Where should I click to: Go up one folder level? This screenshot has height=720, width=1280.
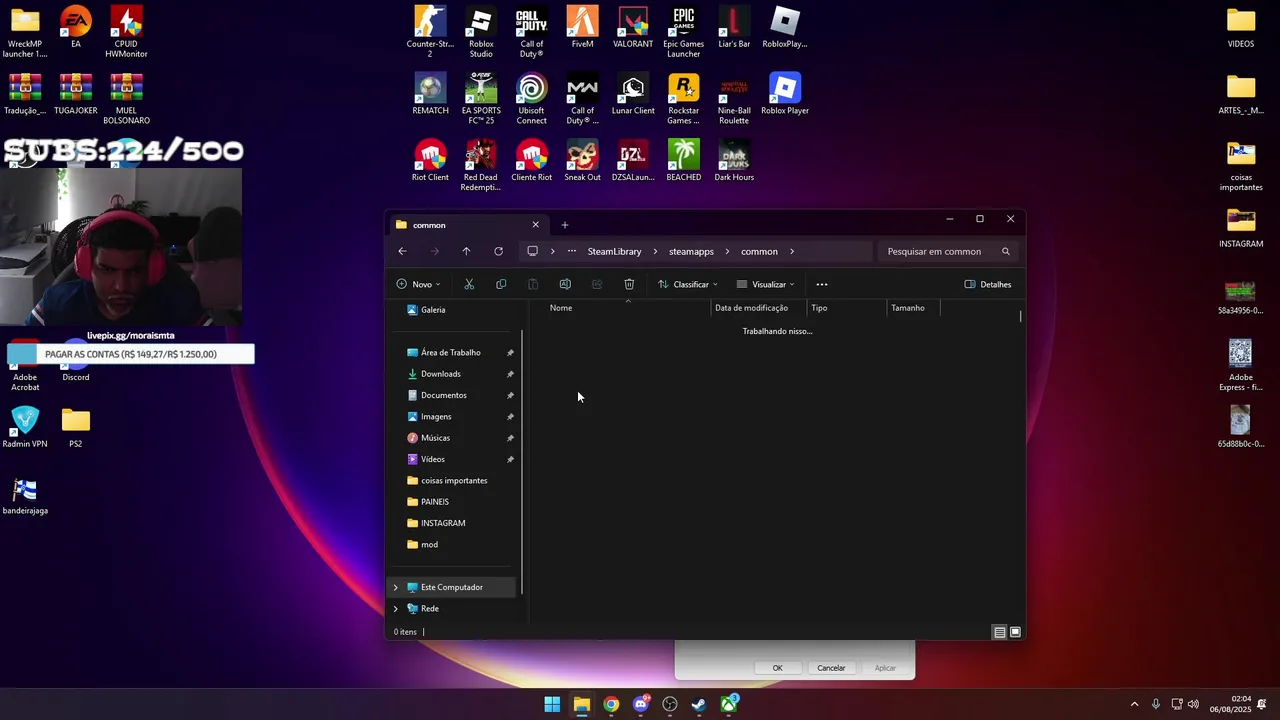click(466, 251)
